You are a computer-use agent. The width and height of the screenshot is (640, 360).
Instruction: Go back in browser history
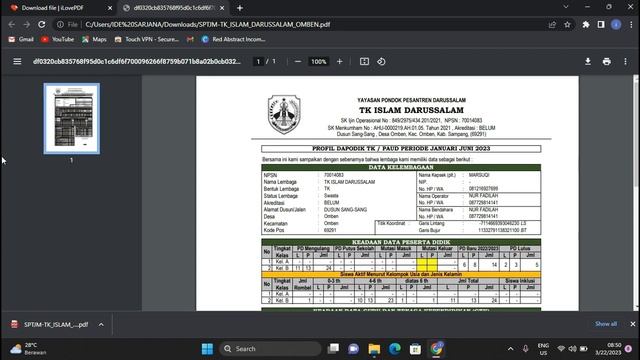pos(11,24)
